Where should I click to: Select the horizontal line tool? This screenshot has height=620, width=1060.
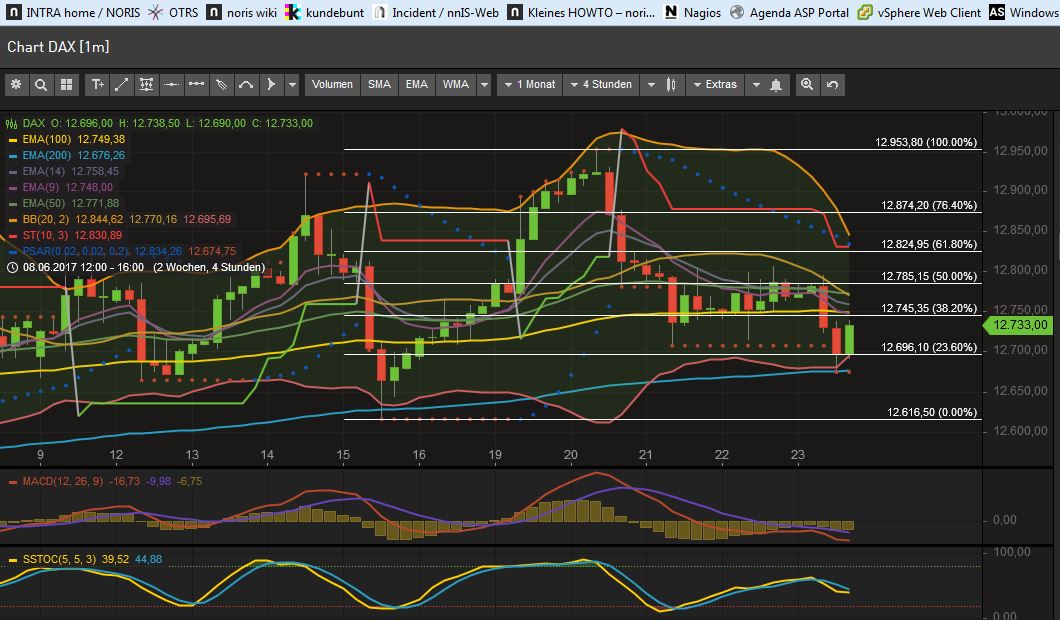pyautogui.click(x=171, y=85)
